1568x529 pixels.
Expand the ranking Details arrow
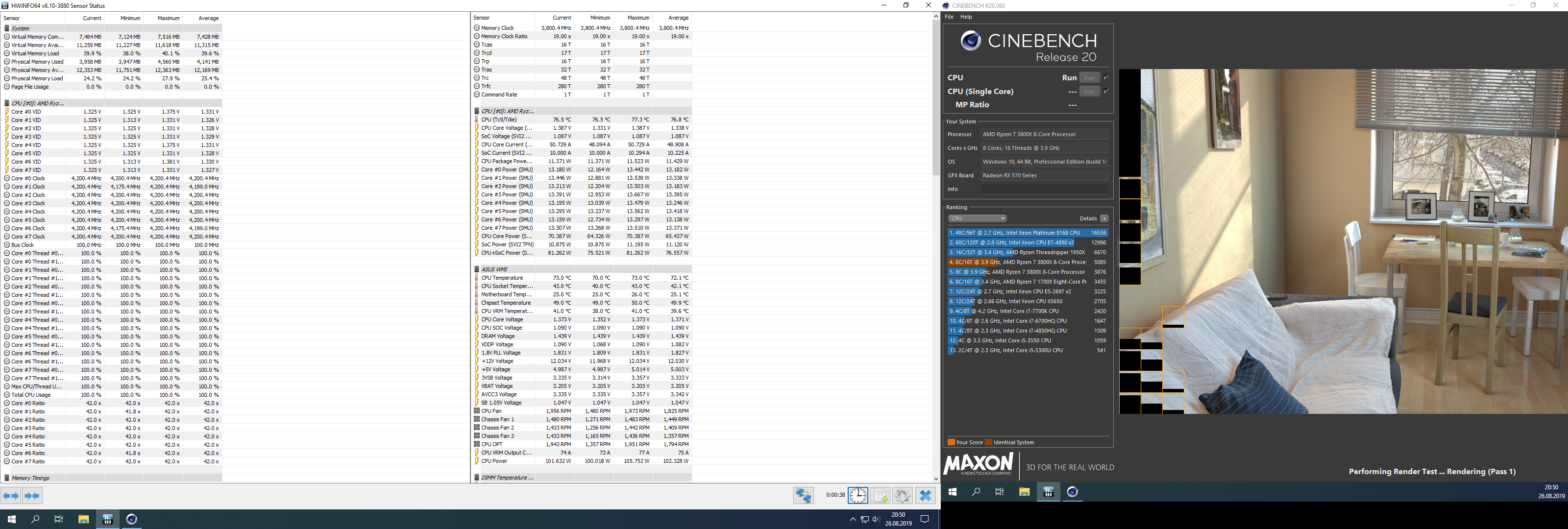pos(1104,218)
